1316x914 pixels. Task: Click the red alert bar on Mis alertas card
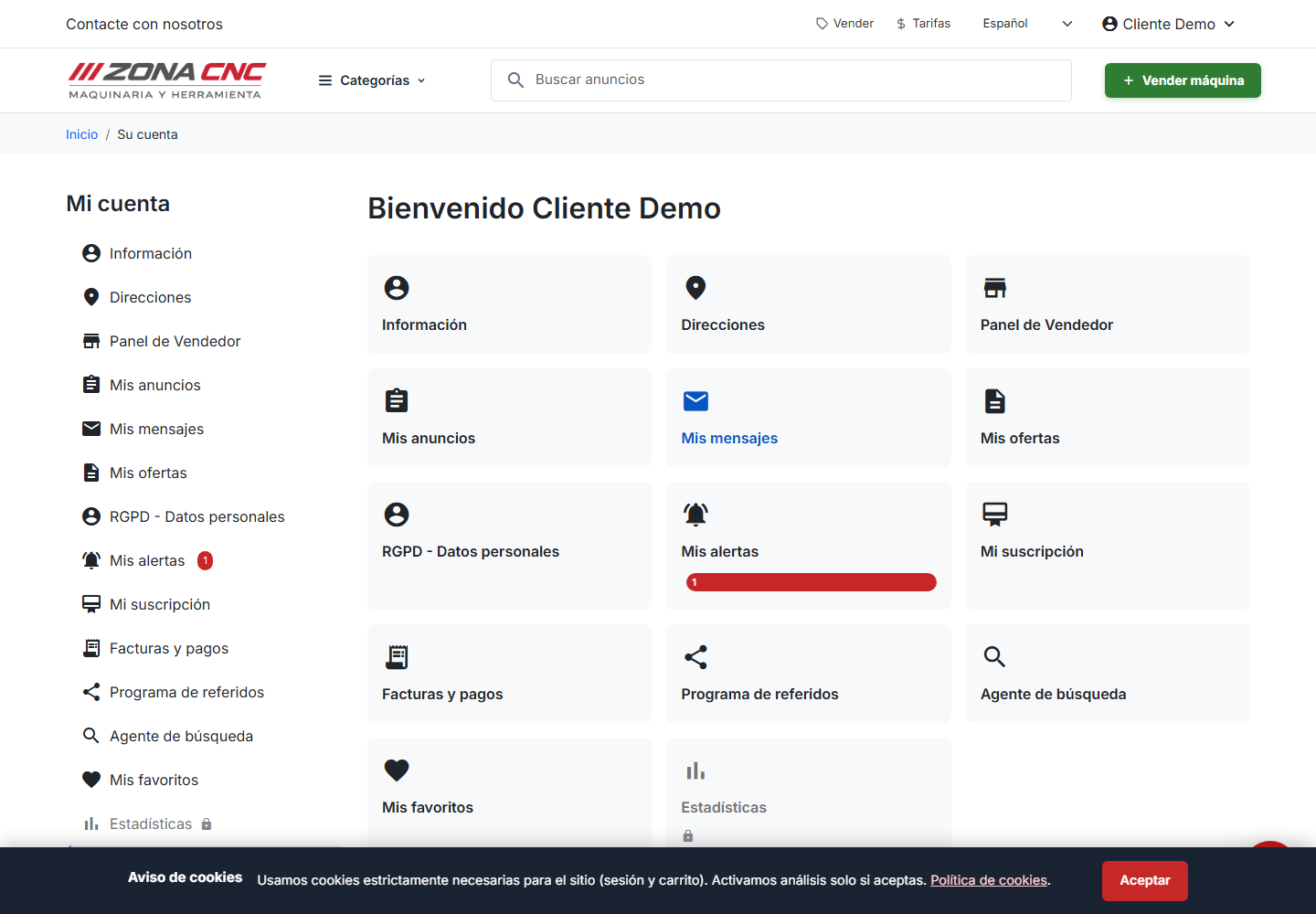(812, 582)
